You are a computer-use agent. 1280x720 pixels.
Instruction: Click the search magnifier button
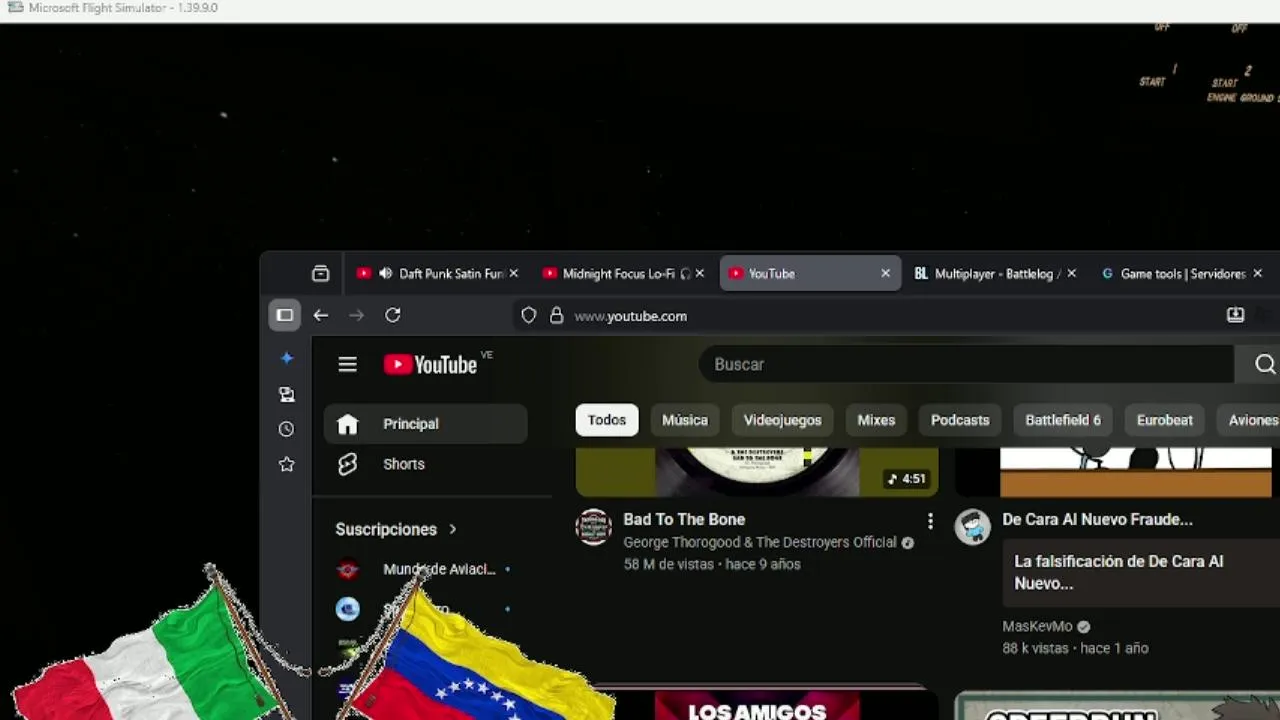click(1265, 365)
